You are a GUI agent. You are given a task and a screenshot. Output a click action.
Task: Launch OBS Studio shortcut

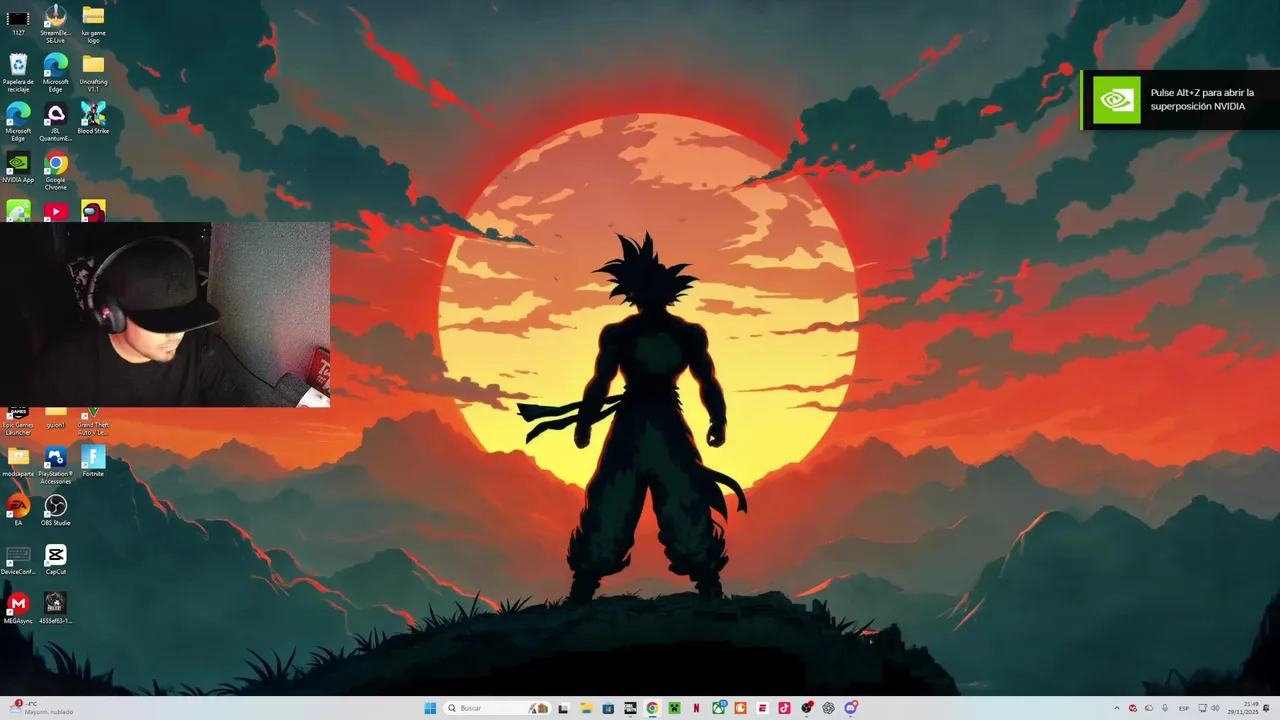tap(56, 511)
